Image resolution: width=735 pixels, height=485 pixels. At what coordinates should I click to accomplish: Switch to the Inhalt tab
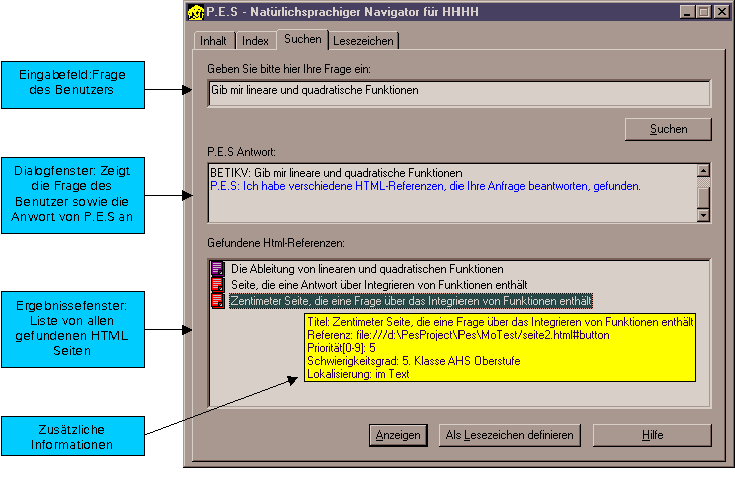point(214,41)
